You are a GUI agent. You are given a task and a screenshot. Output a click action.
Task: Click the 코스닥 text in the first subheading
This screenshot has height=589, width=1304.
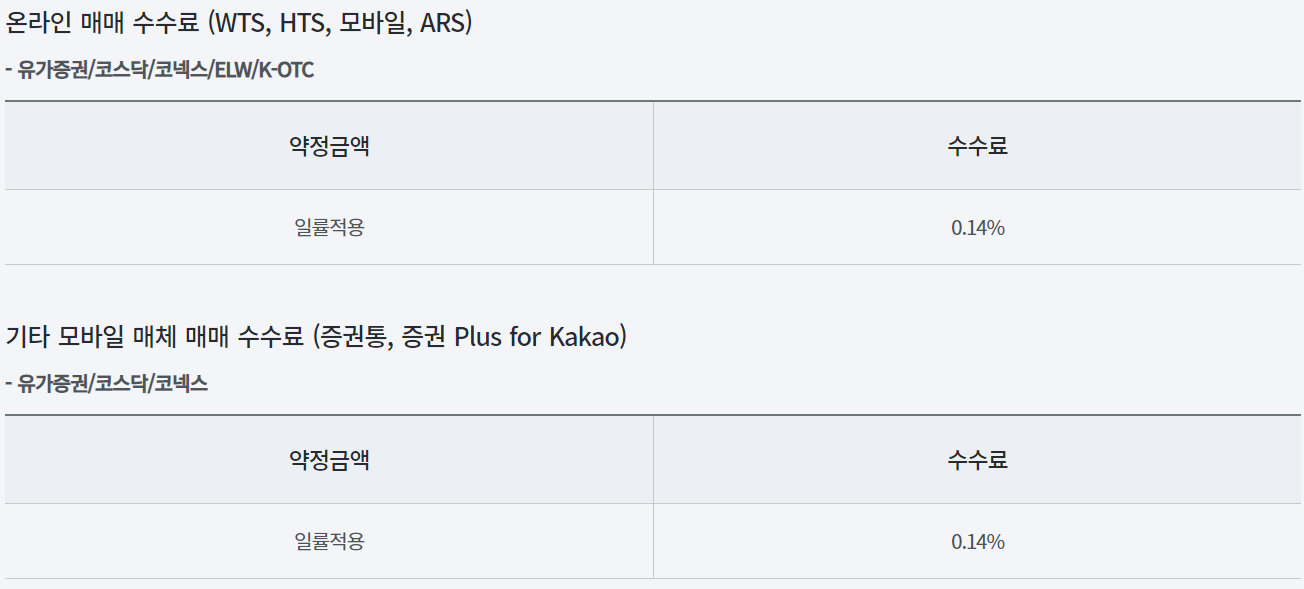(x=121, y=70)
